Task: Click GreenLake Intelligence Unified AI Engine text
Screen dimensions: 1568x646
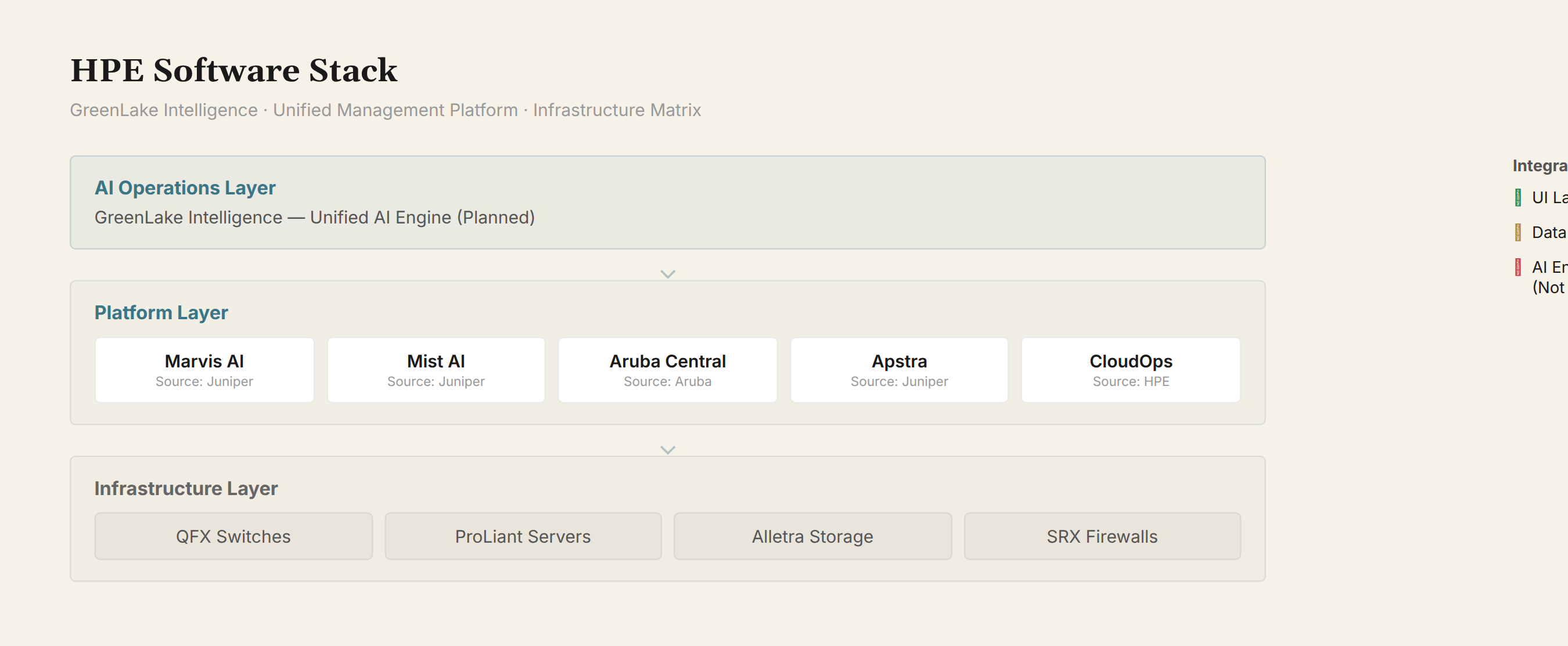Action: [315, 217]
